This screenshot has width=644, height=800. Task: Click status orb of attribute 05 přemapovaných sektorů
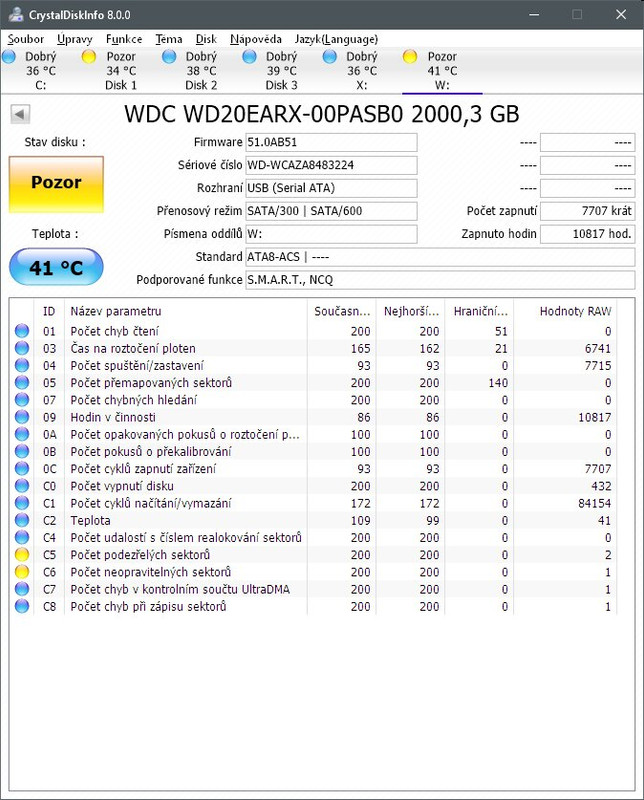coord(22,383)
